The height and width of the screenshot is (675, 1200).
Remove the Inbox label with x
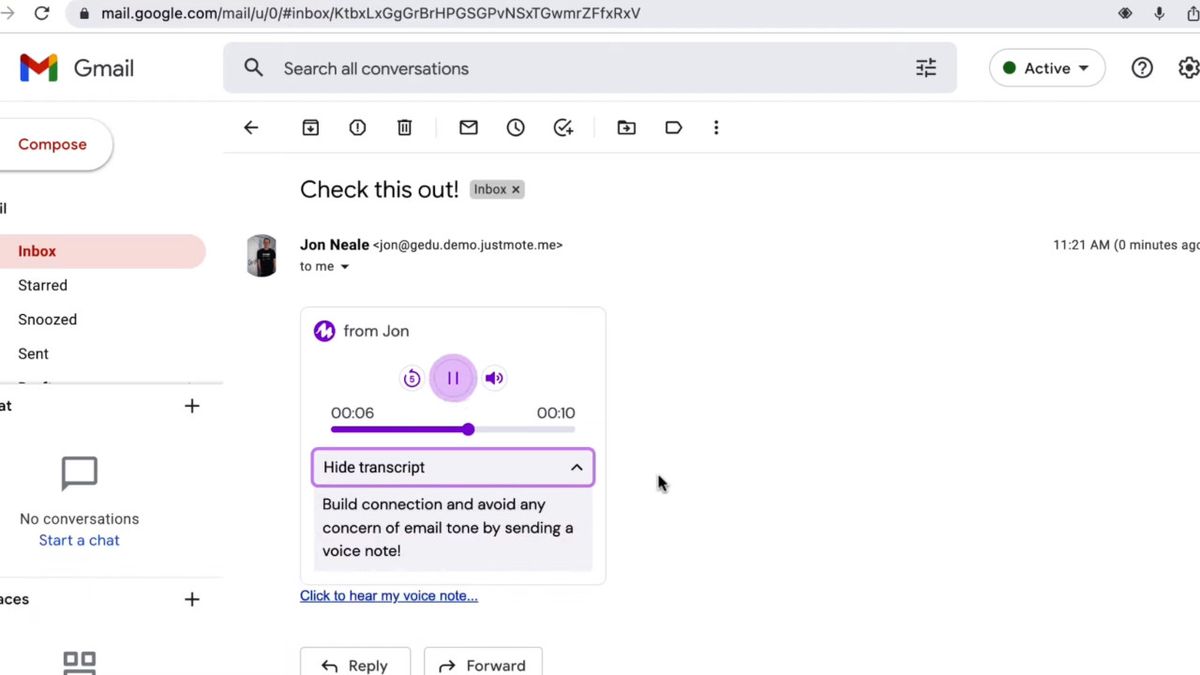516,189
